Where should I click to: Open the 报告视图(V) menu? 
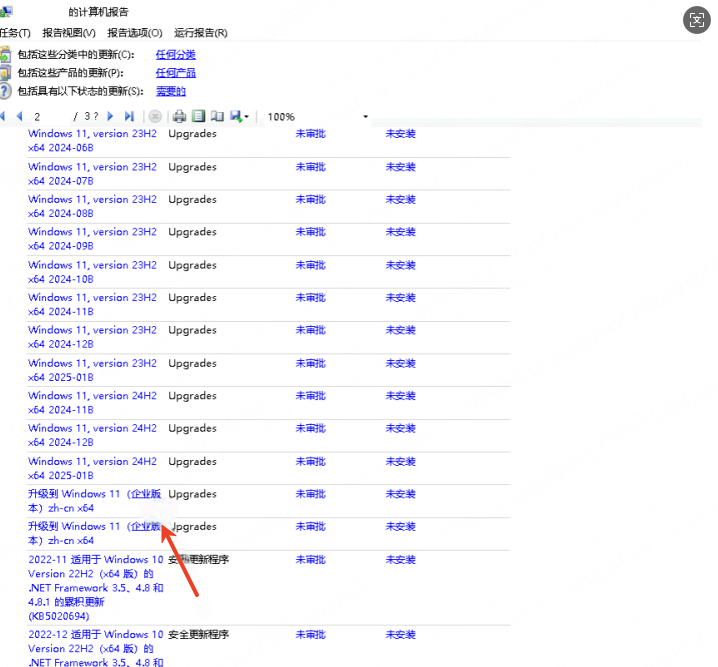(69, 33)
